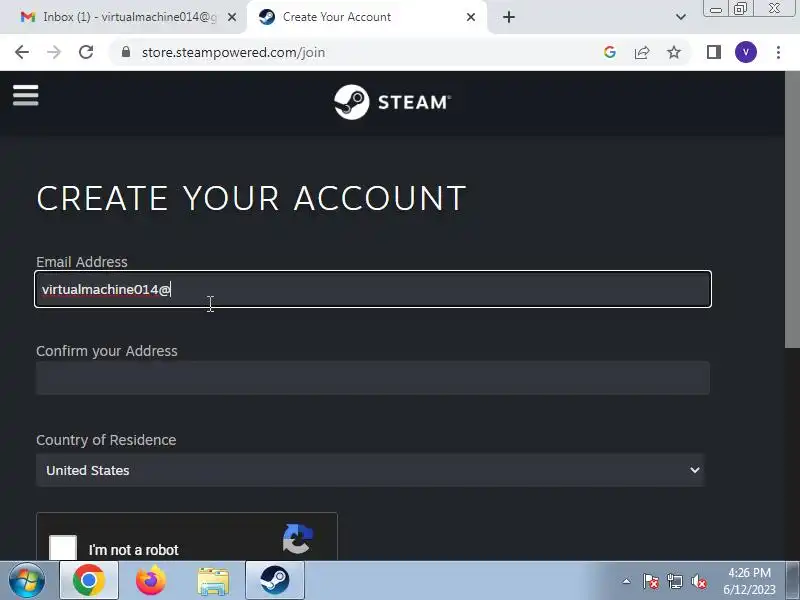Reload the Steam join page
The width and height of the screenshot is (800, 600).
click(86, 52)
